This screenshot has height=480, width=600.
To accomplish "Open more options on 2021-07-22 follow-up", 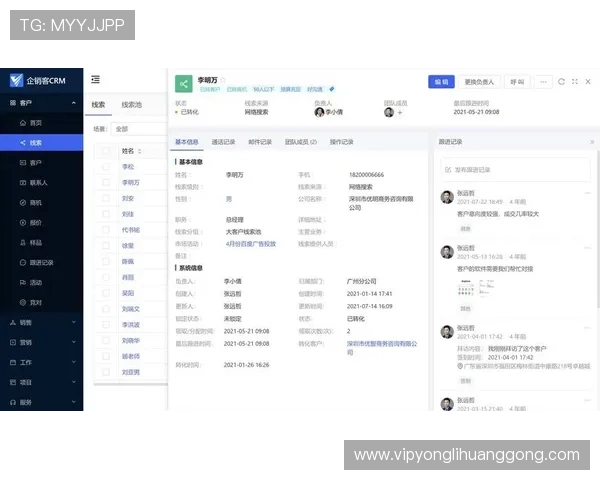I will (x=588, y=193).
